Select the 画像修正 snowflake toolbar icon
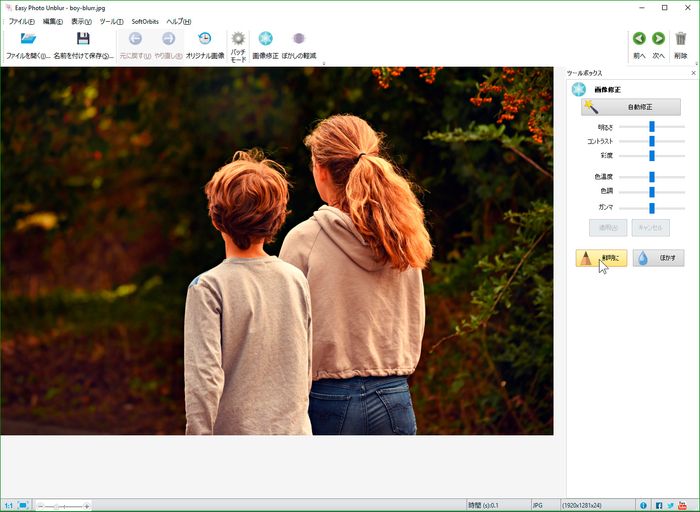Screen dimensions: 700x512 [266, 39]
